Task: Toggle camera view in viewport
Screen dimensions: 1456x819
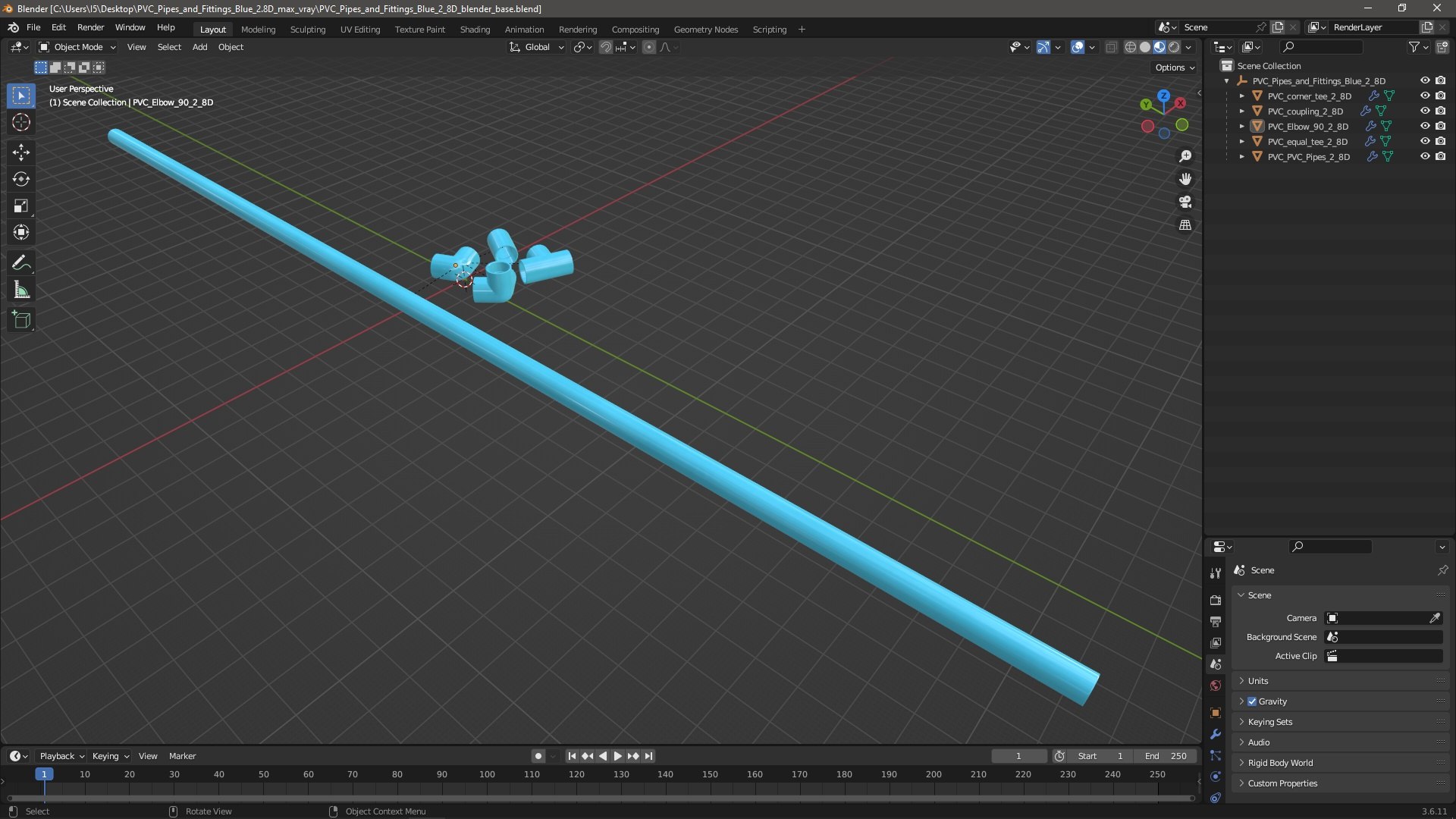Action: coord(1185,202)
